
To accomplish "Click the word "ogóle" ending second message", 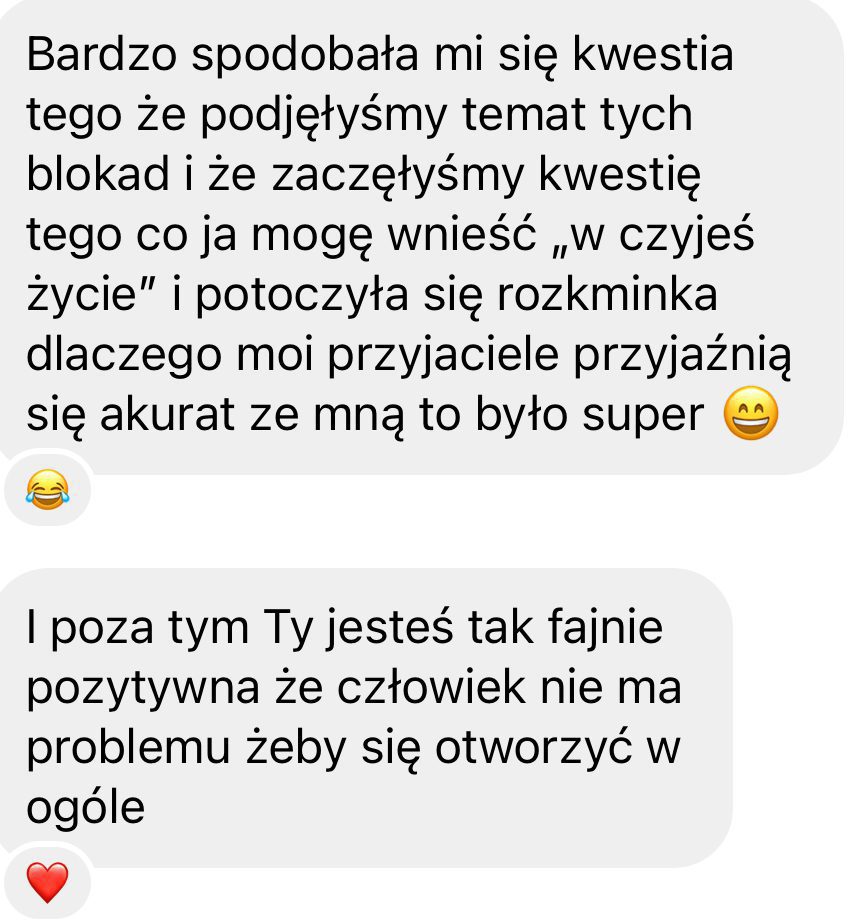I will tap(86, 809).
